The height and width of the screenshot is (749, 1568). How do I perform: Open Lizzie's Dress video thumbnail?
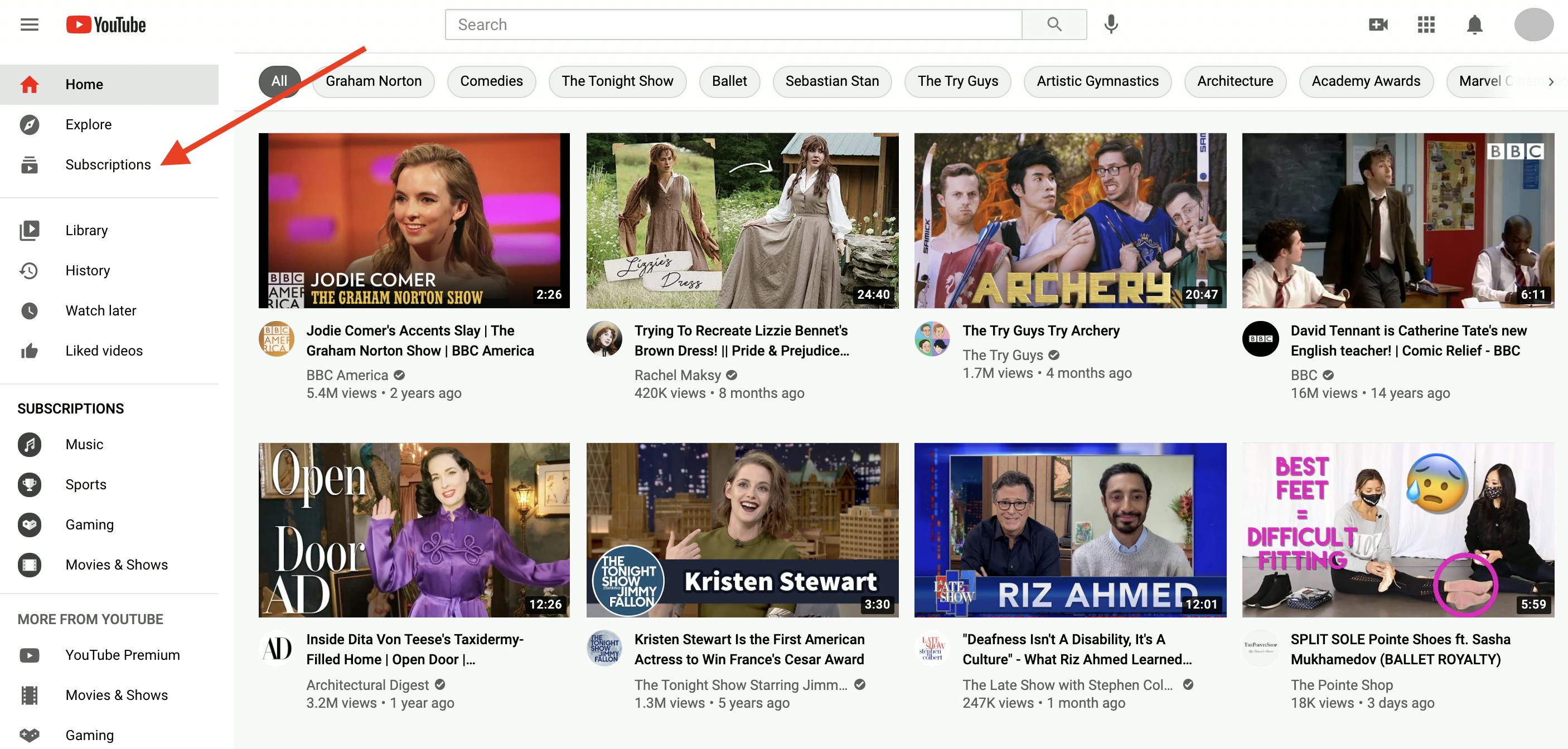(x=742, y=220)
